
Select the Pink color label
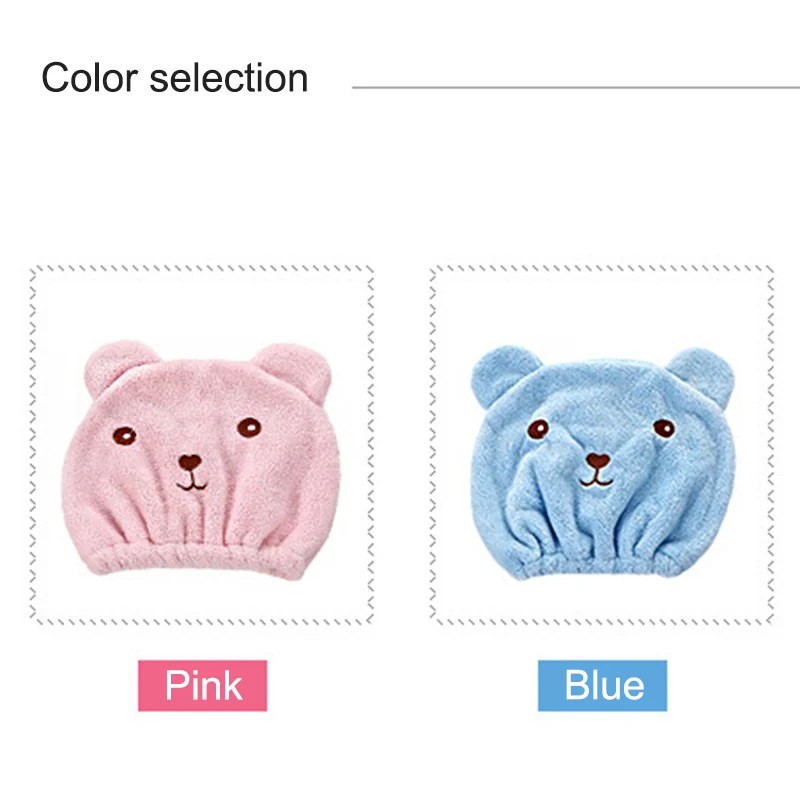[202, 685]
